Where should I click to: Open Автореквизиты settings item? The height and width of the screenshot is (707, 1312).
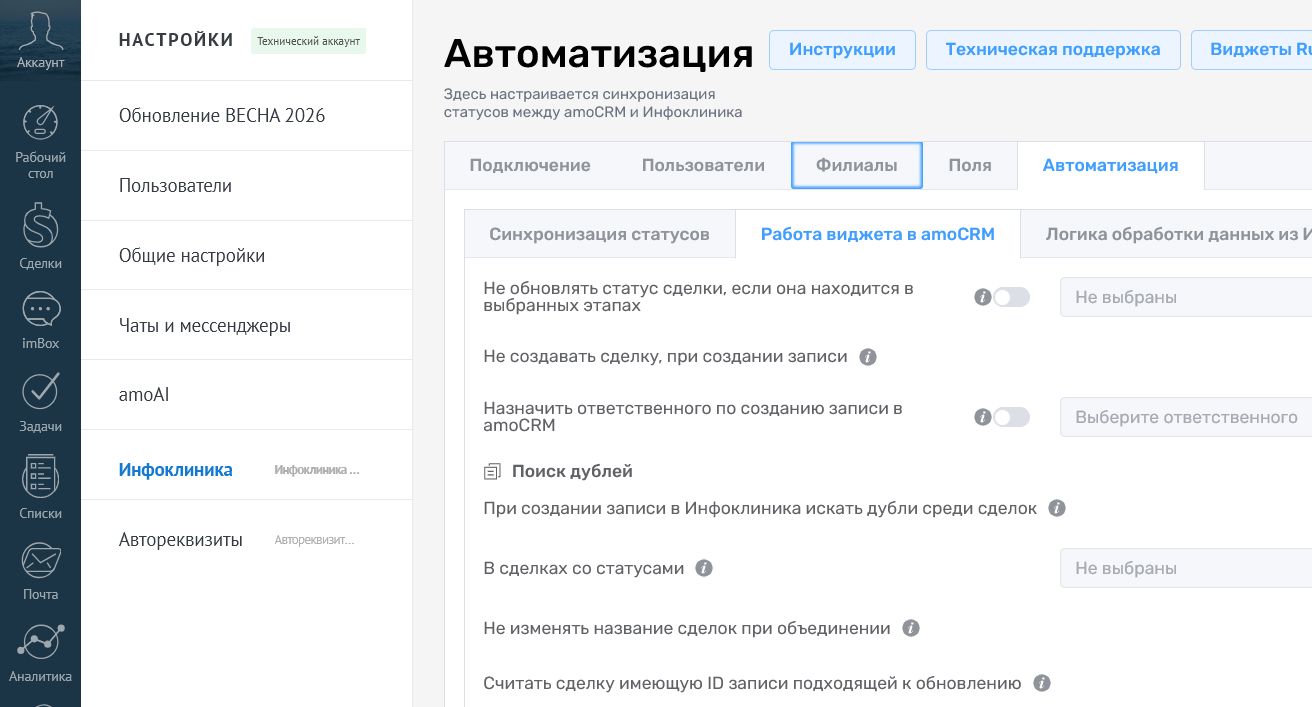[246, 540]
